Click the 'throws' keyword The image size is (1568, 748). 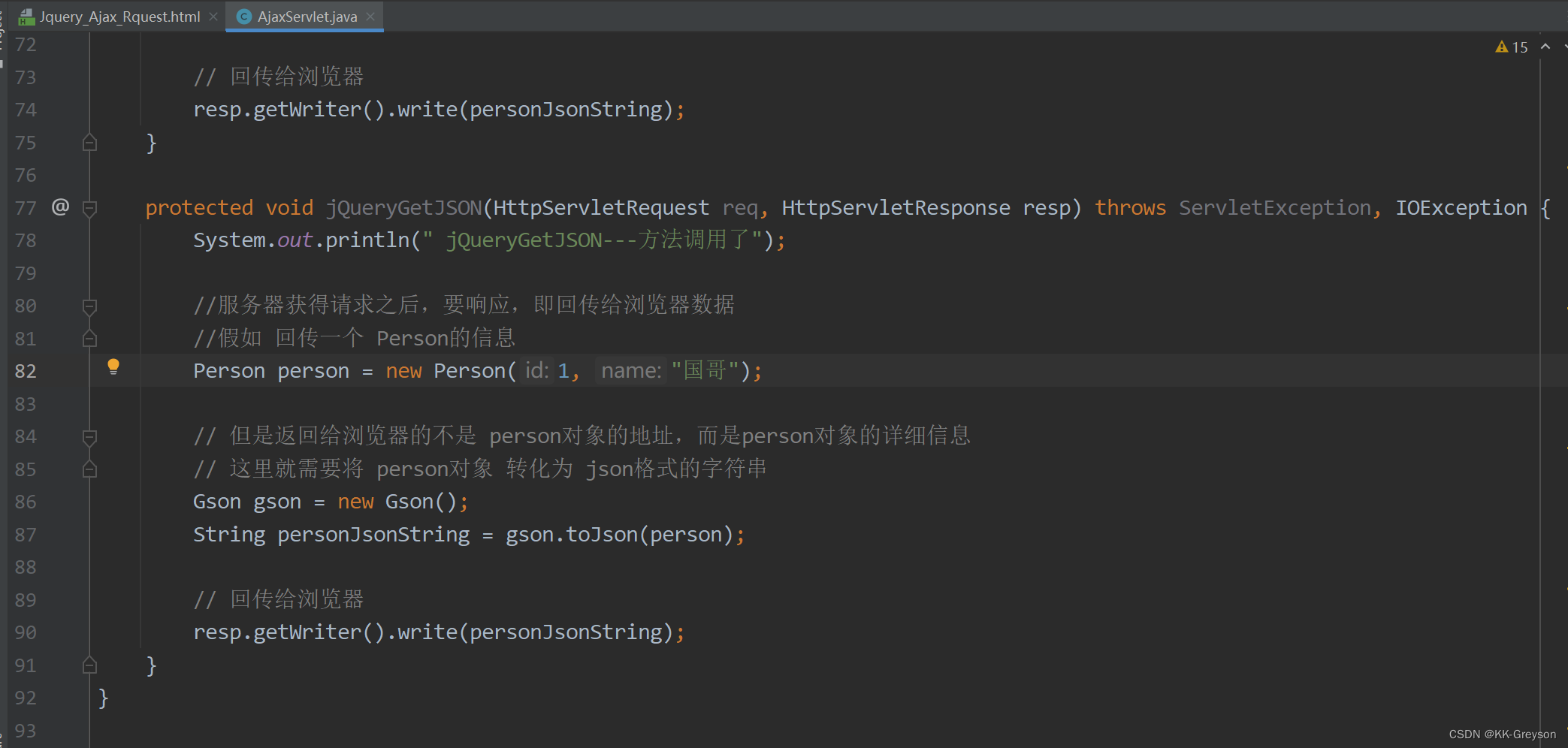tap(1130, 208)
